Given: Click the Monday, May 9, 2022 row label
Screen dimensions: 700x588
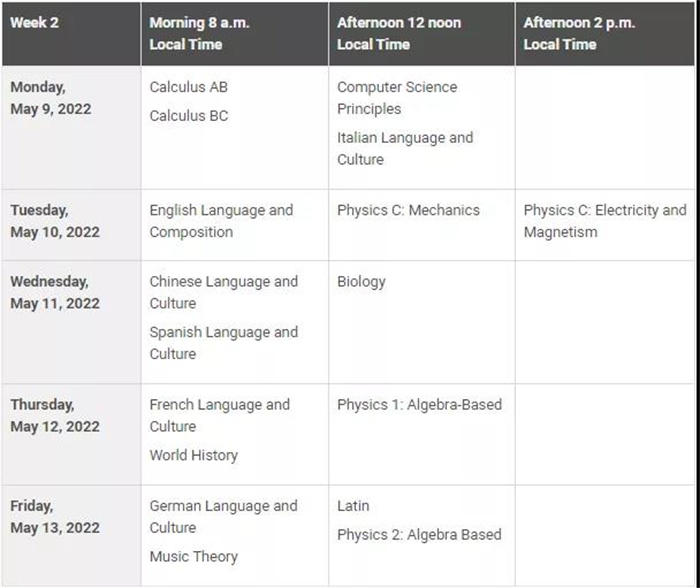Looking at the screenshot, I should click(50, 98).
